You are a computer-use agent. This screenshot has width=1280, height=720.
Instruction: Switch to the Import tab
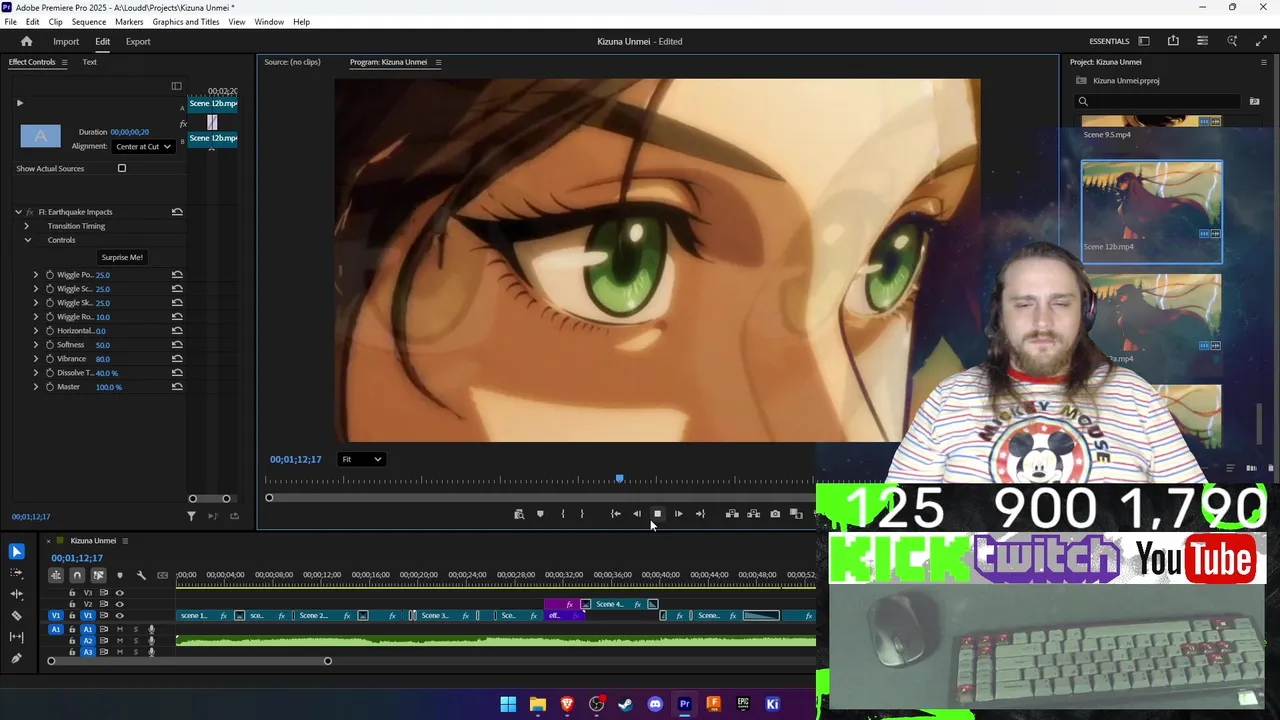click(66, 41)
